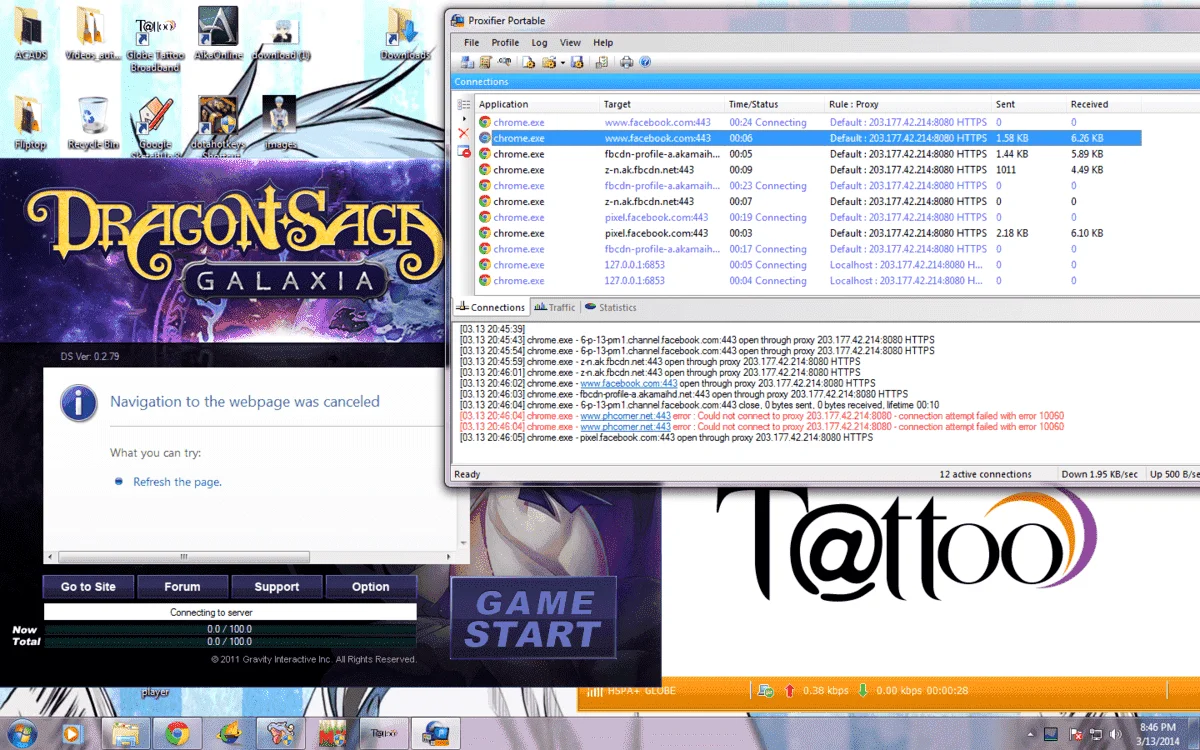Click the volume icon in system tray

click(x=1115, y=734)
